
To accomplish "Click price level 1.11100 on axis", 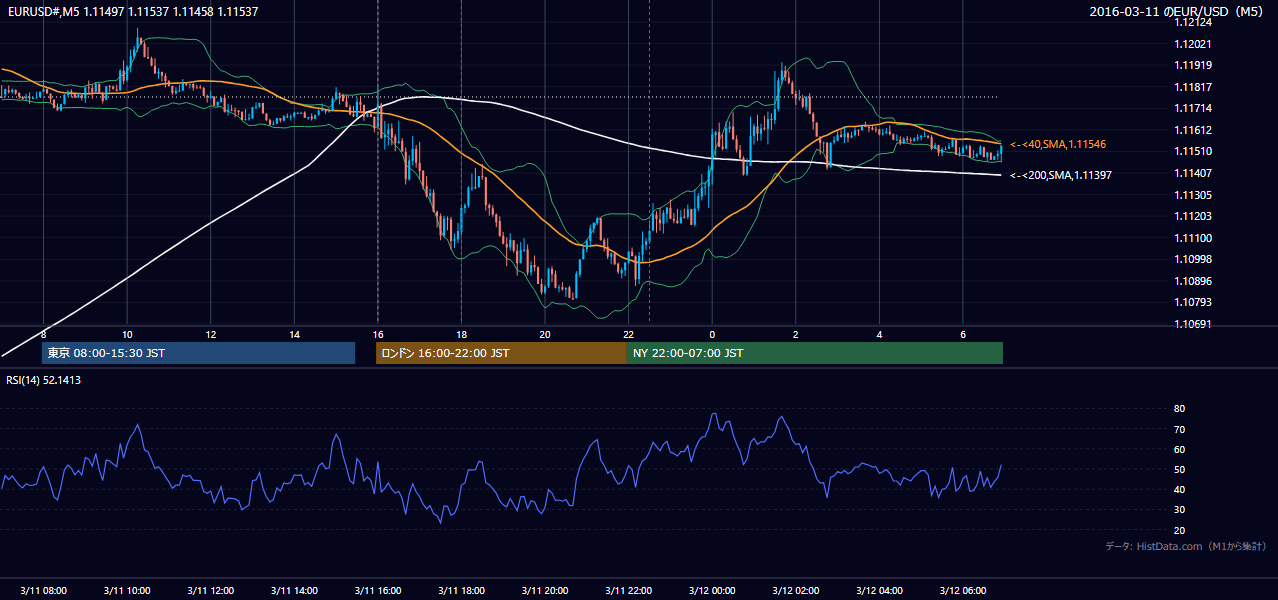I will pyautogui.click(x=1192, y=238).
